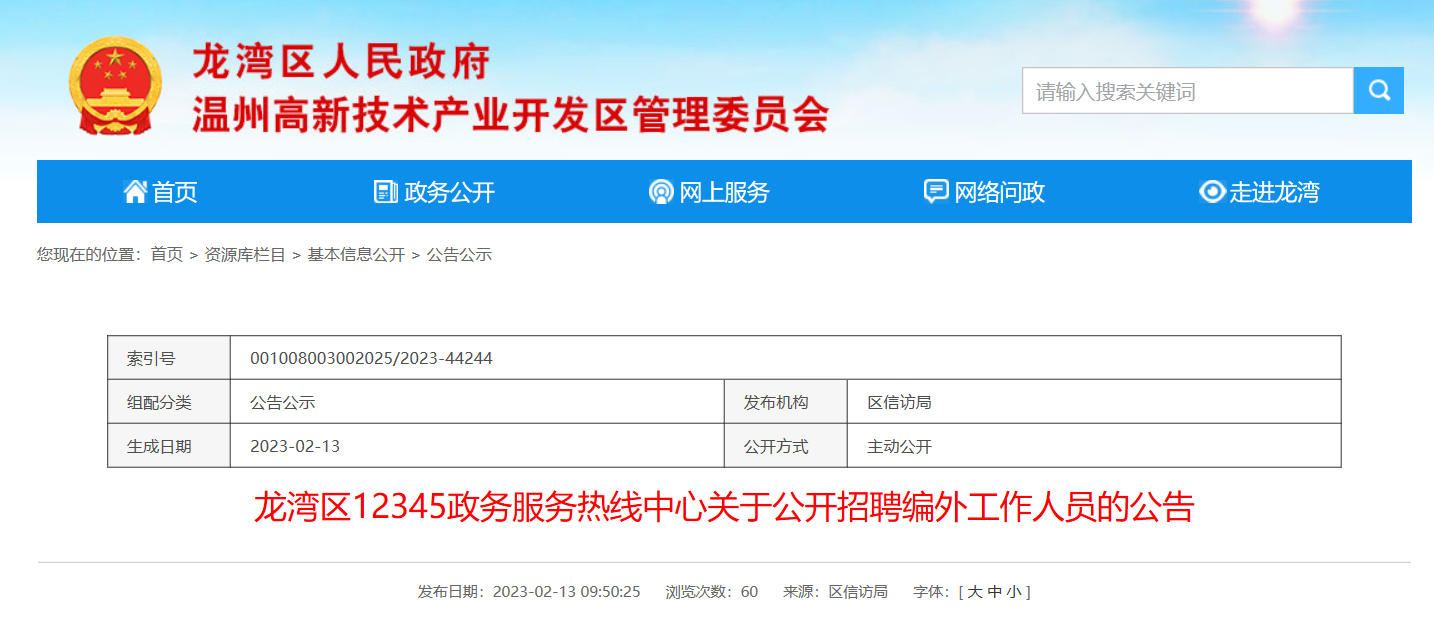The height and width of the screenshot is (620, 1434).
Task: Go to 首页 in the breadcrumb
Action: point(167,255)
